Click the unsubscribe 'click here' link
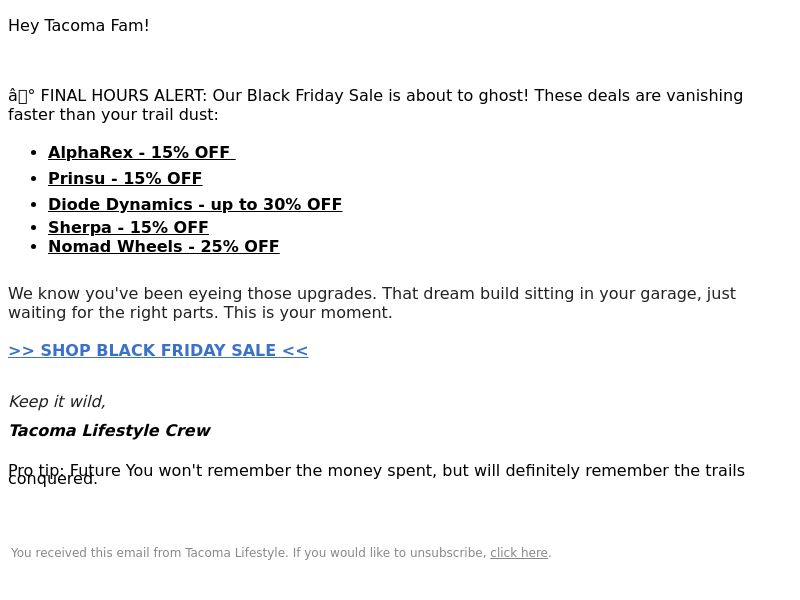800x600 pixels. [x=519, y=553]
